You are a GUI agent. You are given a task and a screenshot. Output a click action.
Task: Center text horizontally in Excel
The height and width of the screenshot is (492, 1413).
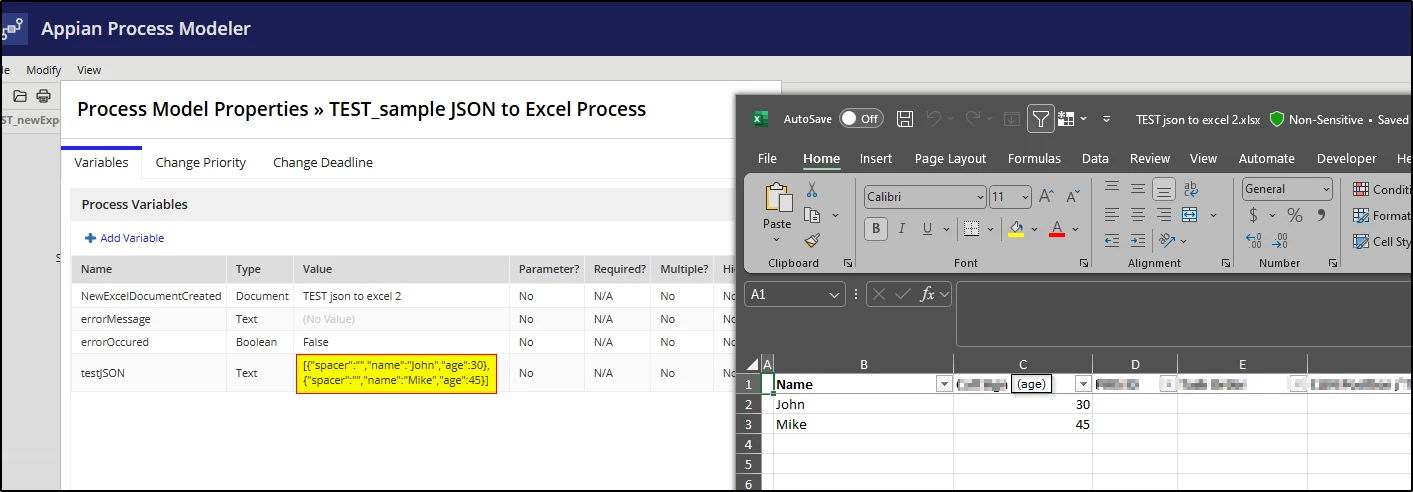click(1137, 215)
